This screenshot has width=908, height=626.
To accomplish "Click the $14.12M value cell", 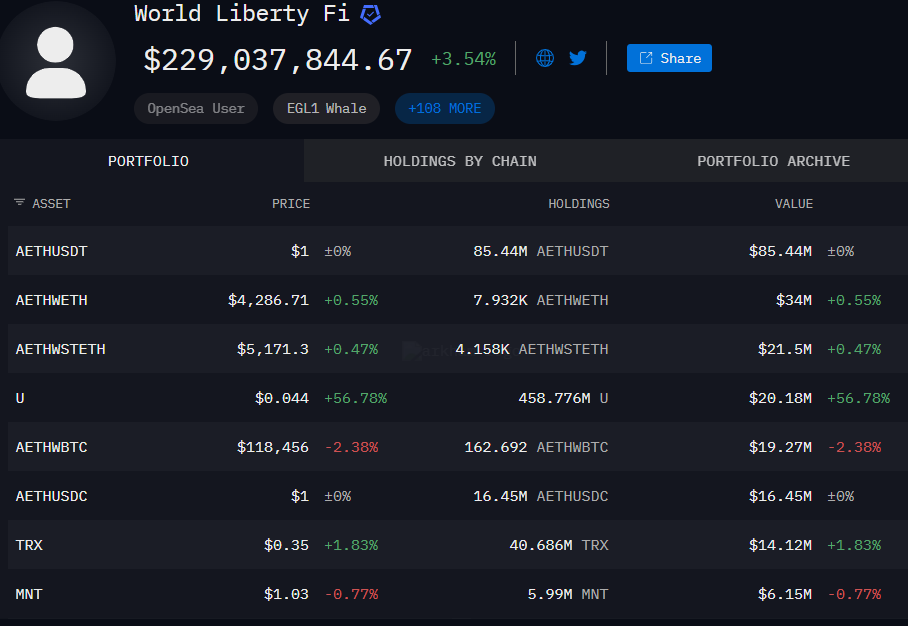I will tap(780, 546).
